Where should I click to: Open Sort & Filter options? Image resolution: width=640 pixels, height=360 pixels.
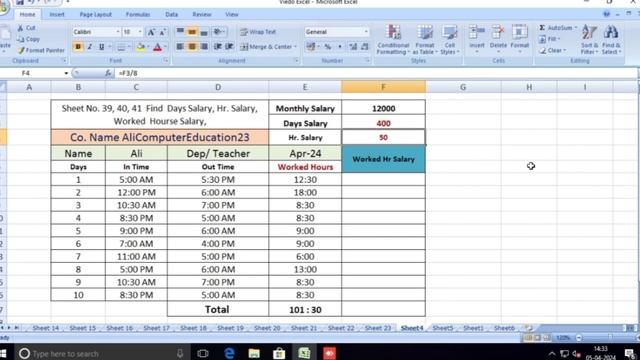click(589, 40)
